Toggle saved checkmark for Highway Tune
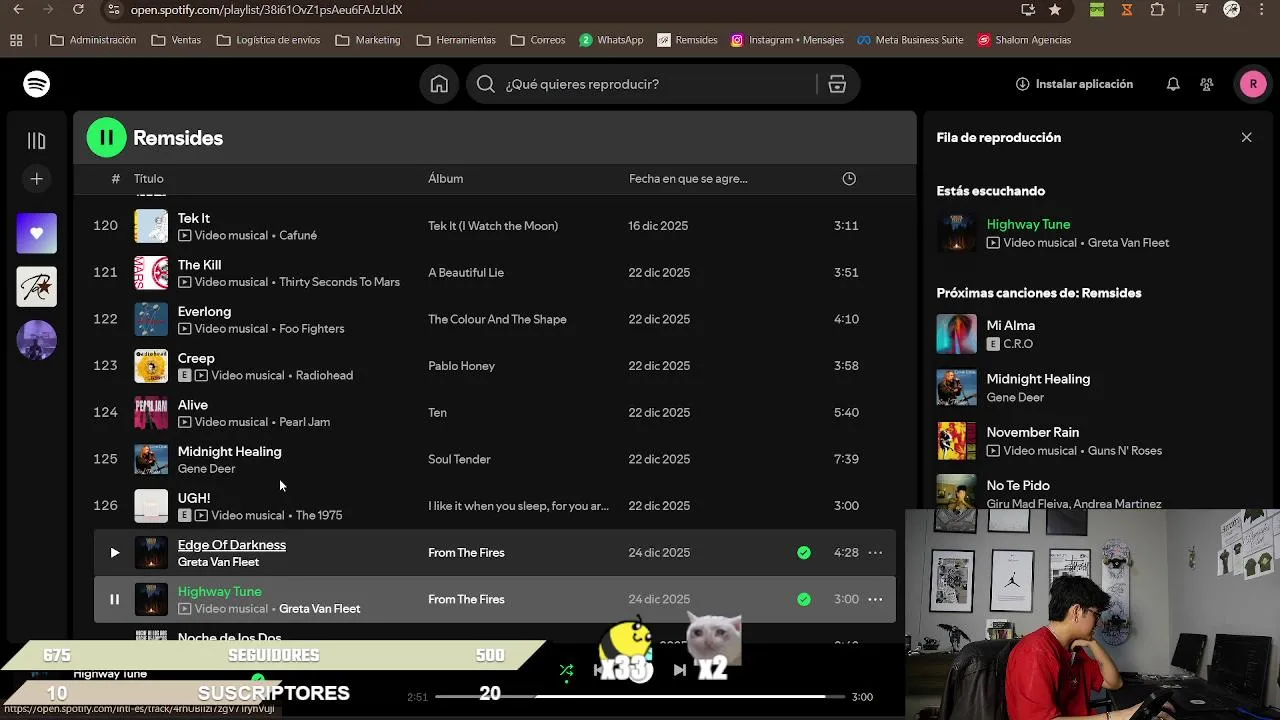The width and height of the screenshot is (1280, 720). point(804,599)
